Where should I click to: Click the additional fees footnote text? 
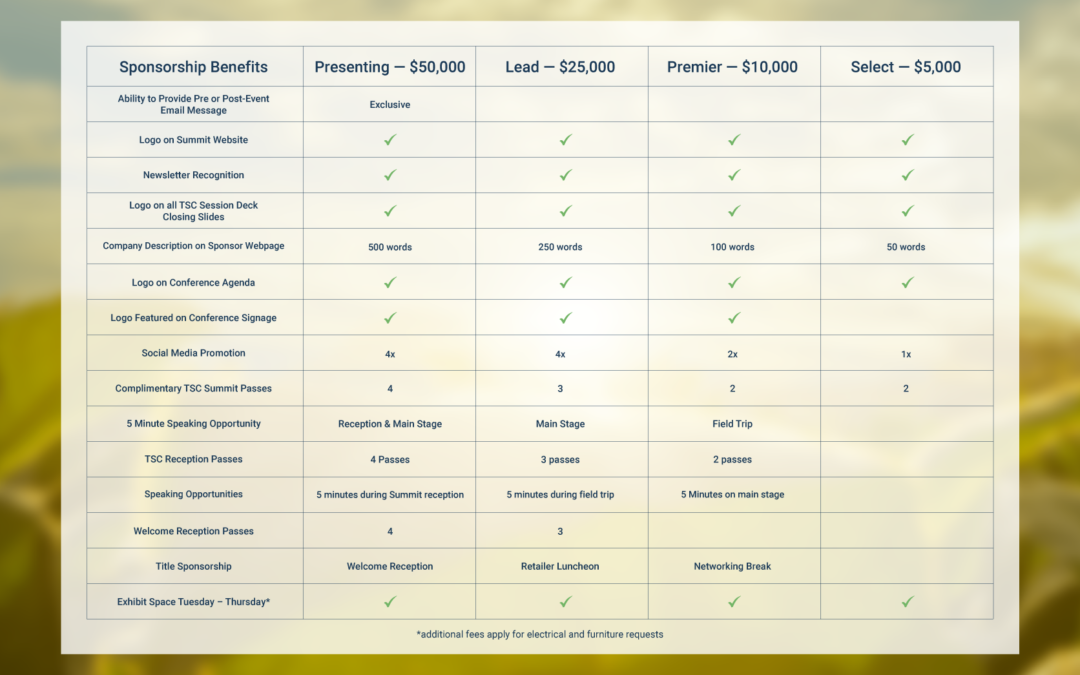click(540, 634)
